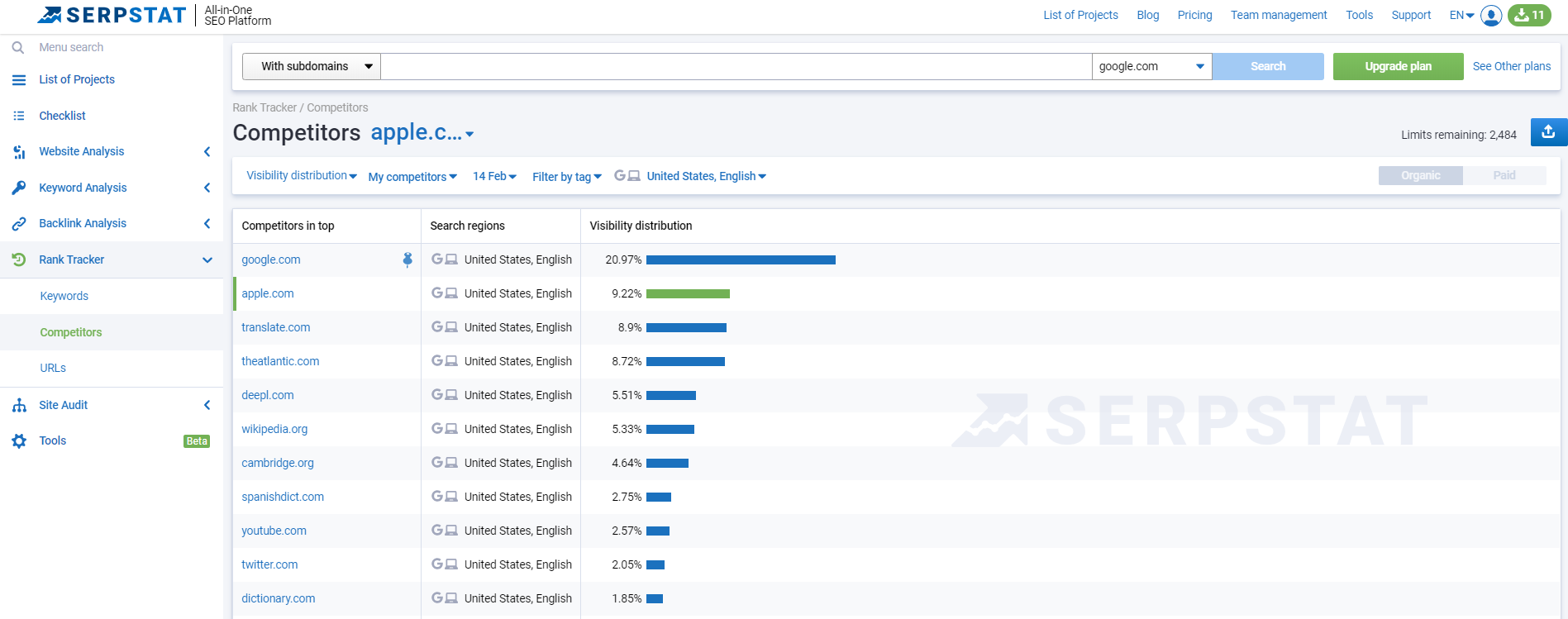The height and width of the screenshot is (619, 1568).
Task: Expand the Website Analysis chevron
Action: pyautogui.click(x=207, y=151)
